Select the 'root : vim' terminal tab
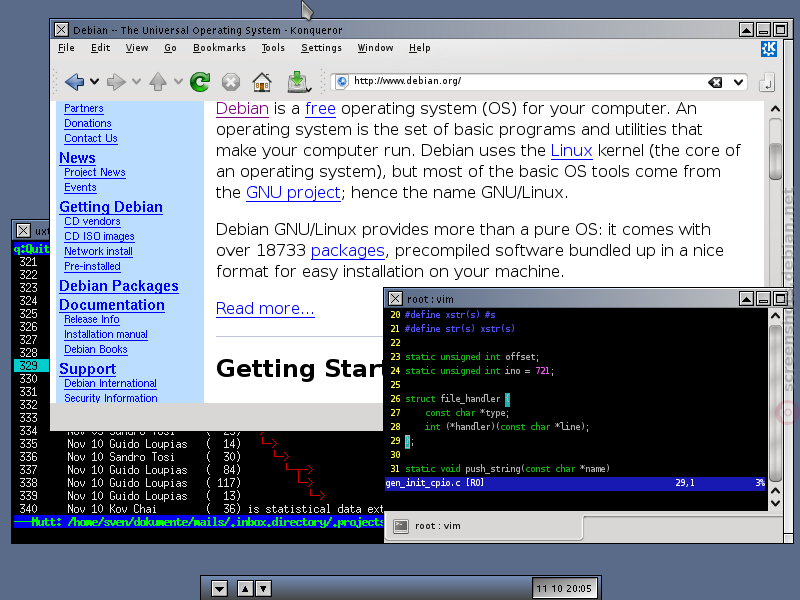Screen dimensions: 800x600 [484, 526]
